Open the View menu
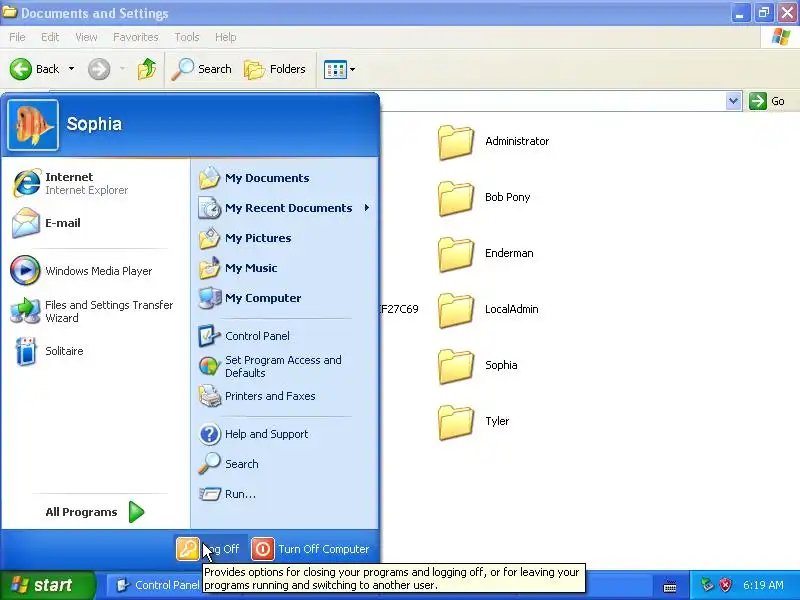This screenshot has height=600, width=800. click(x=86, y=37)
